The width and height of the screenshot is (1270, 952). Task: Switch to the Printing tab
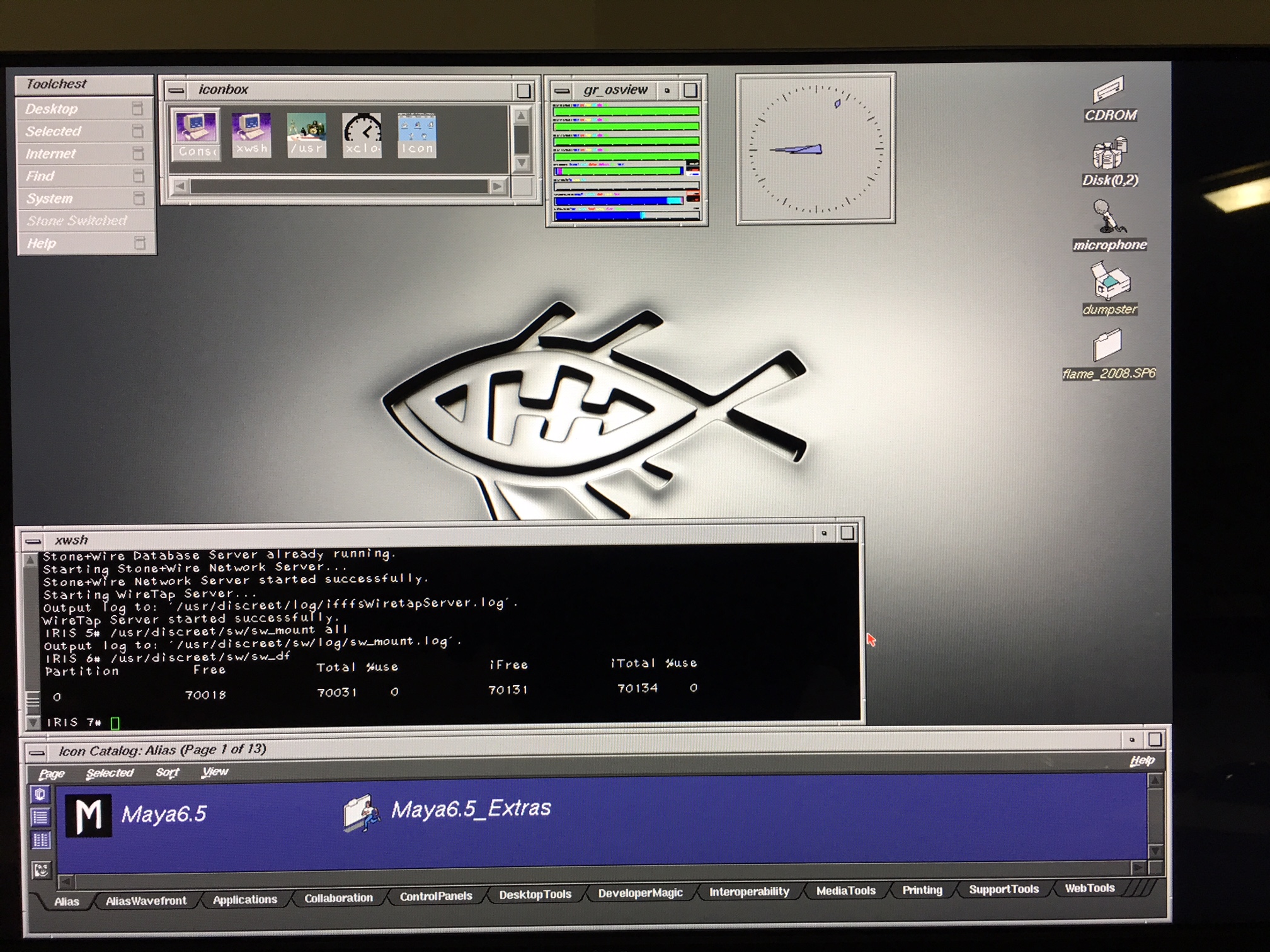click(922, 890)
